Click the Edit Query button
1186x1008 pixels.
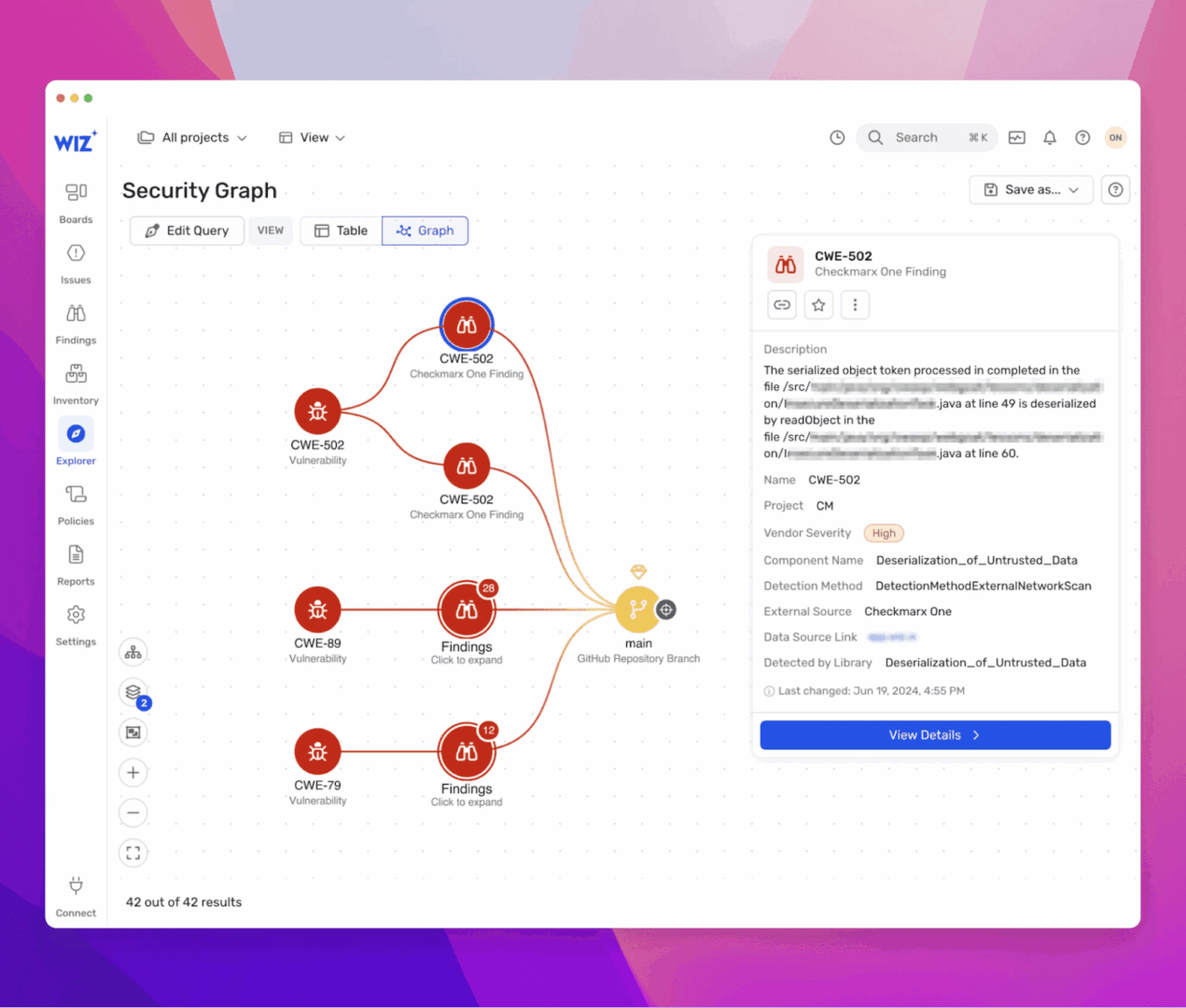(187, 231)
